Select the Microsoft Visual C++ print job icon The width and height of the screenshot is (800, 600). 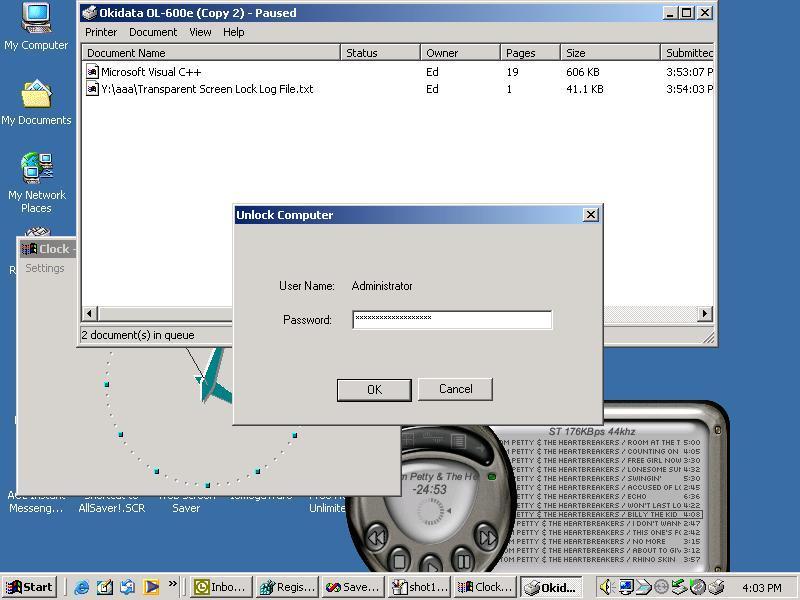[92, 72]
